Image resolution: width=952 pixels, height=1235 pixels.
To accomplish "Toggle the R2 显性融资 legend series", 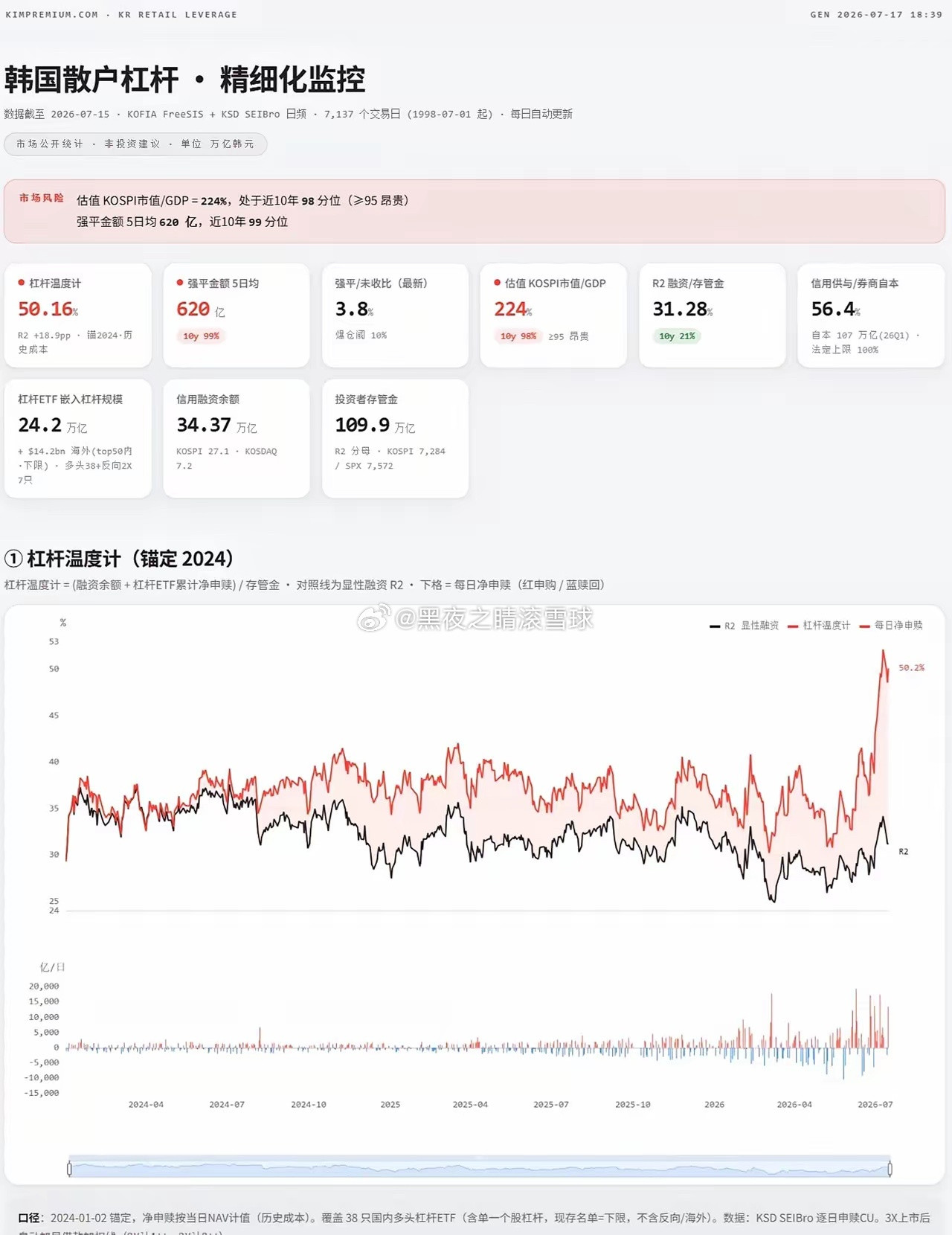I will pos(744,626).
